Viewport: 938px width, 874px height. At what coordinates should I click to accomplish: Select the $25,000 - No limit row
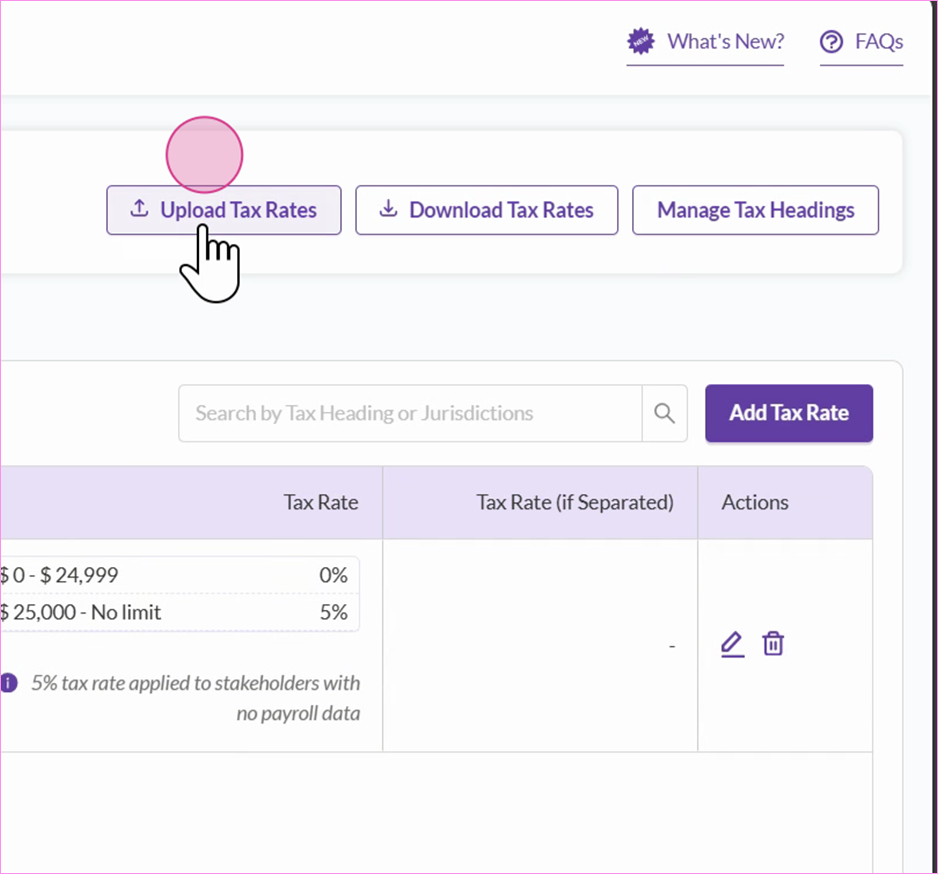point(179,613)
